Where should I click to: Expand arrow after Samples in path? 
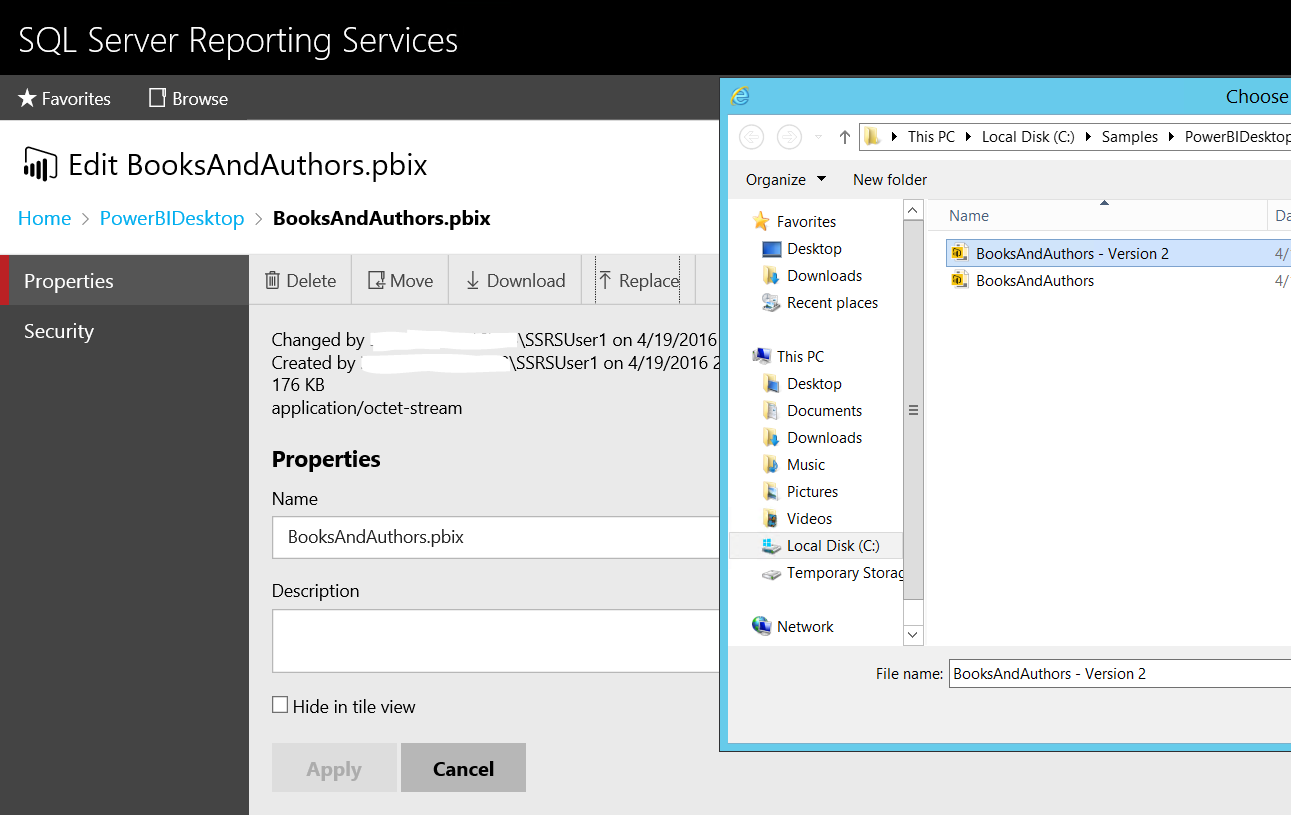point(1171,137)
